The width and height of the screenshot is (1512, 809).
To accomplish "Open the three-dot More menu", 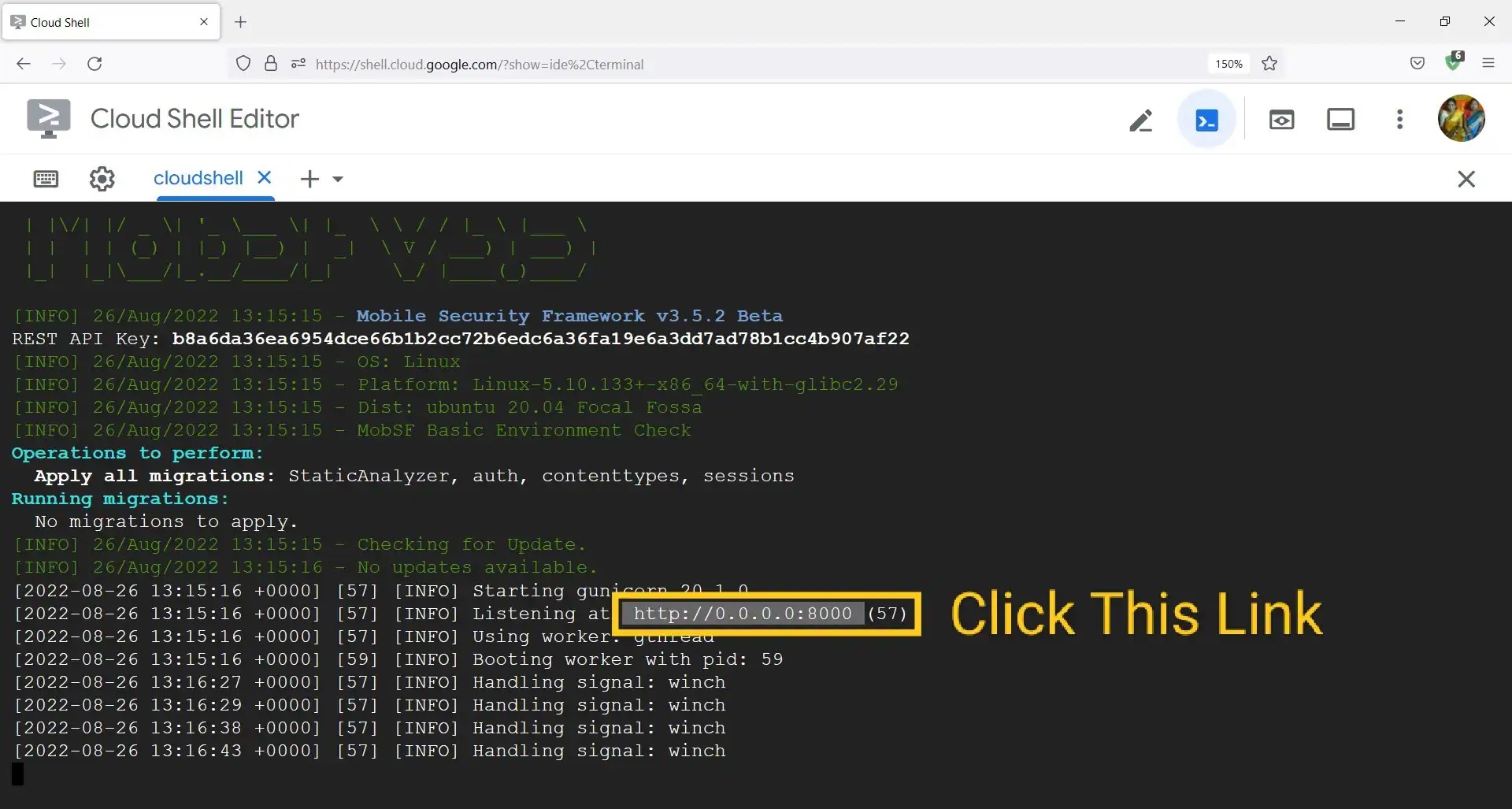I will click(1399, 120).
